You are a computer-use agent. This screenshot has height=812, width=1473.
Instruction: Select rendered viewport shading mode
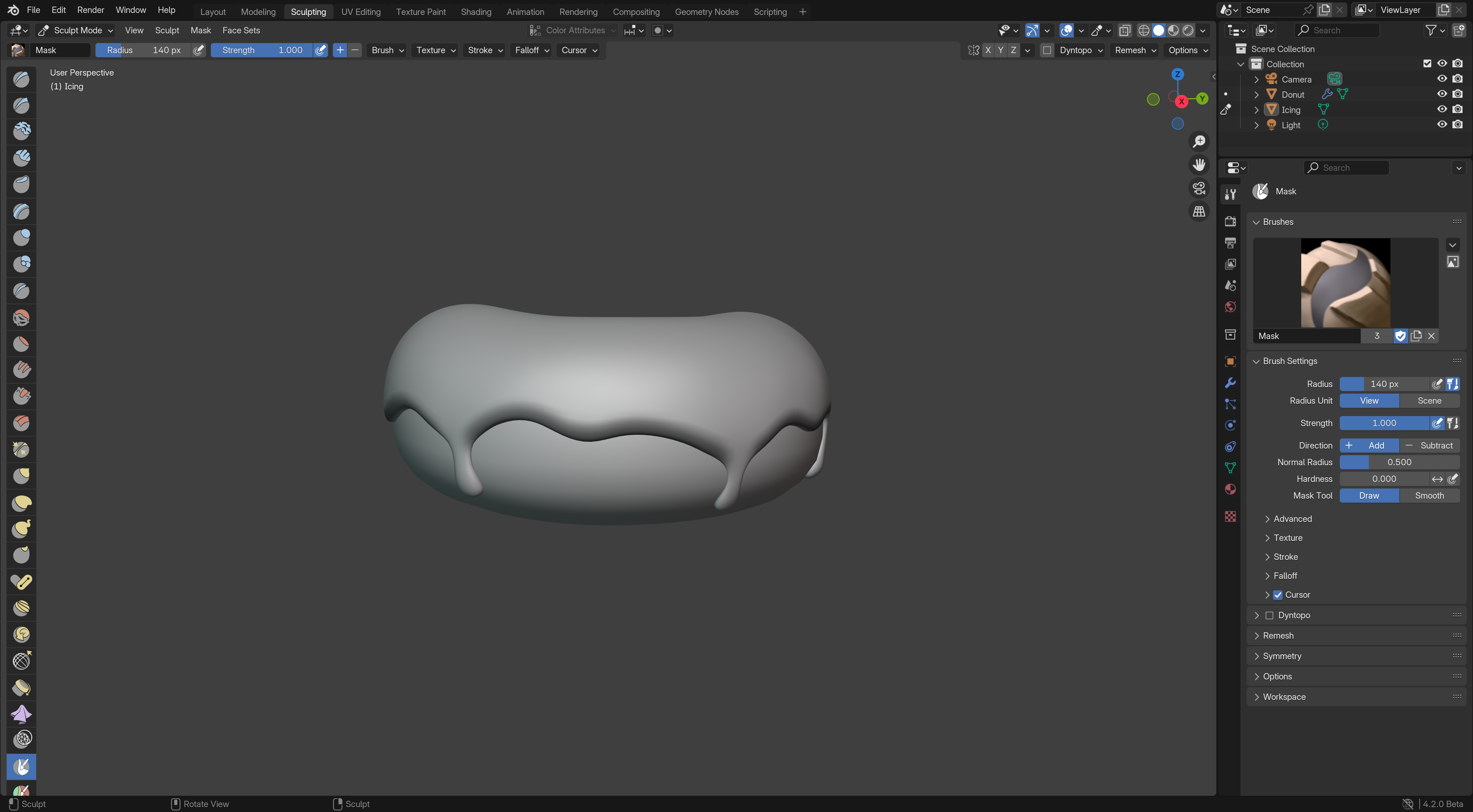(x=1188, y=30)
